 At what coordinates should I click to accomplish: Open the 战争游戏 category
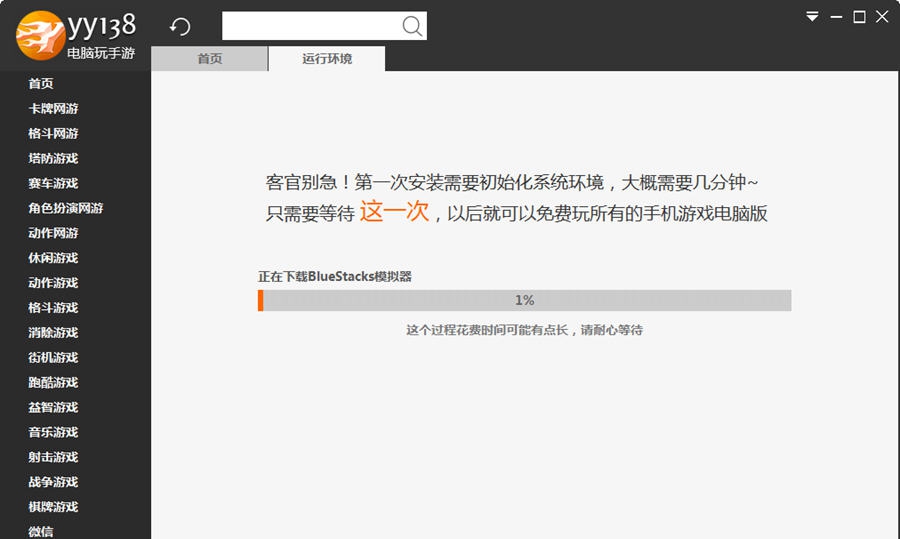point(53,482)
